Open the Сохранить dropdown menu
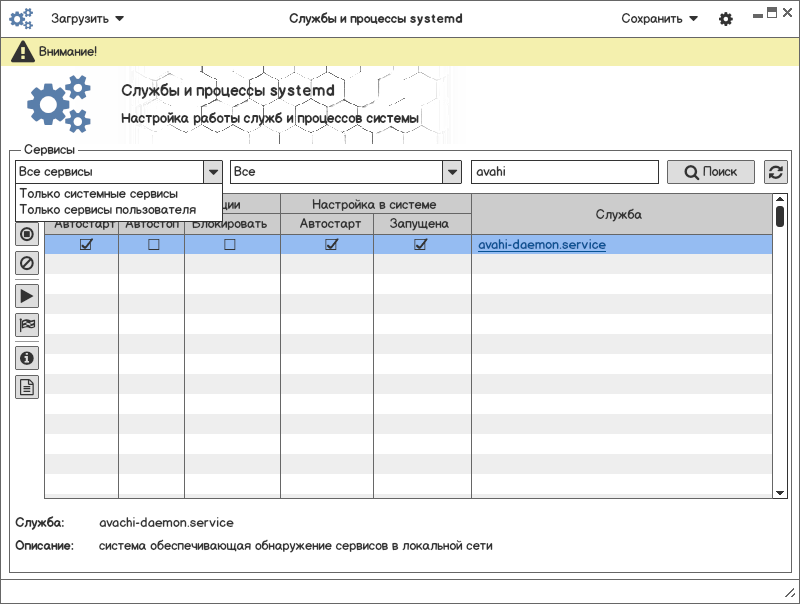 pyautogui.click(x=659, y=18)
